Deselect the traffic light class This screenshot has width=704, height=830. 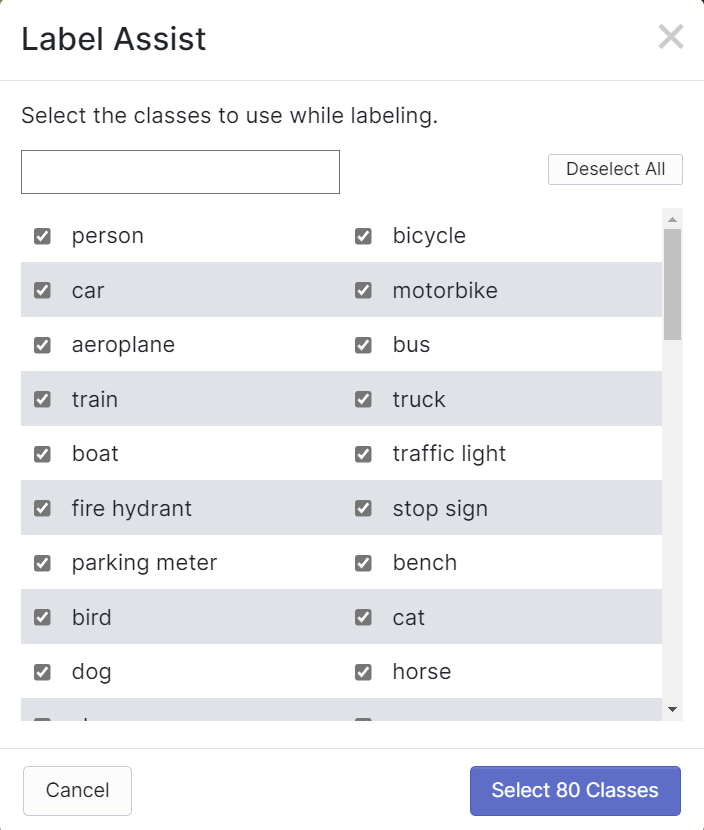tap(363, 454)
